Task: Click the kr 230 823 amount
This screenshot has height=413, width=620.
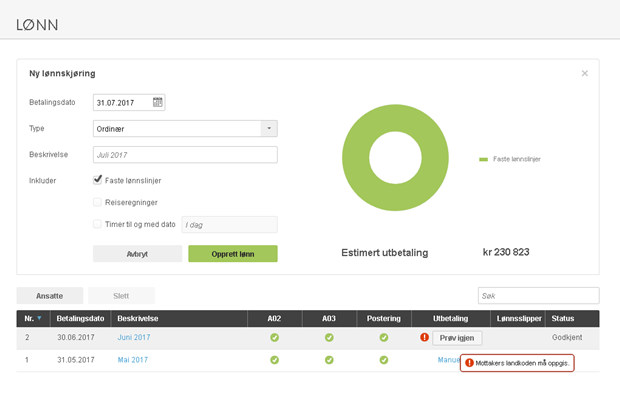Action: click(506, 252)
